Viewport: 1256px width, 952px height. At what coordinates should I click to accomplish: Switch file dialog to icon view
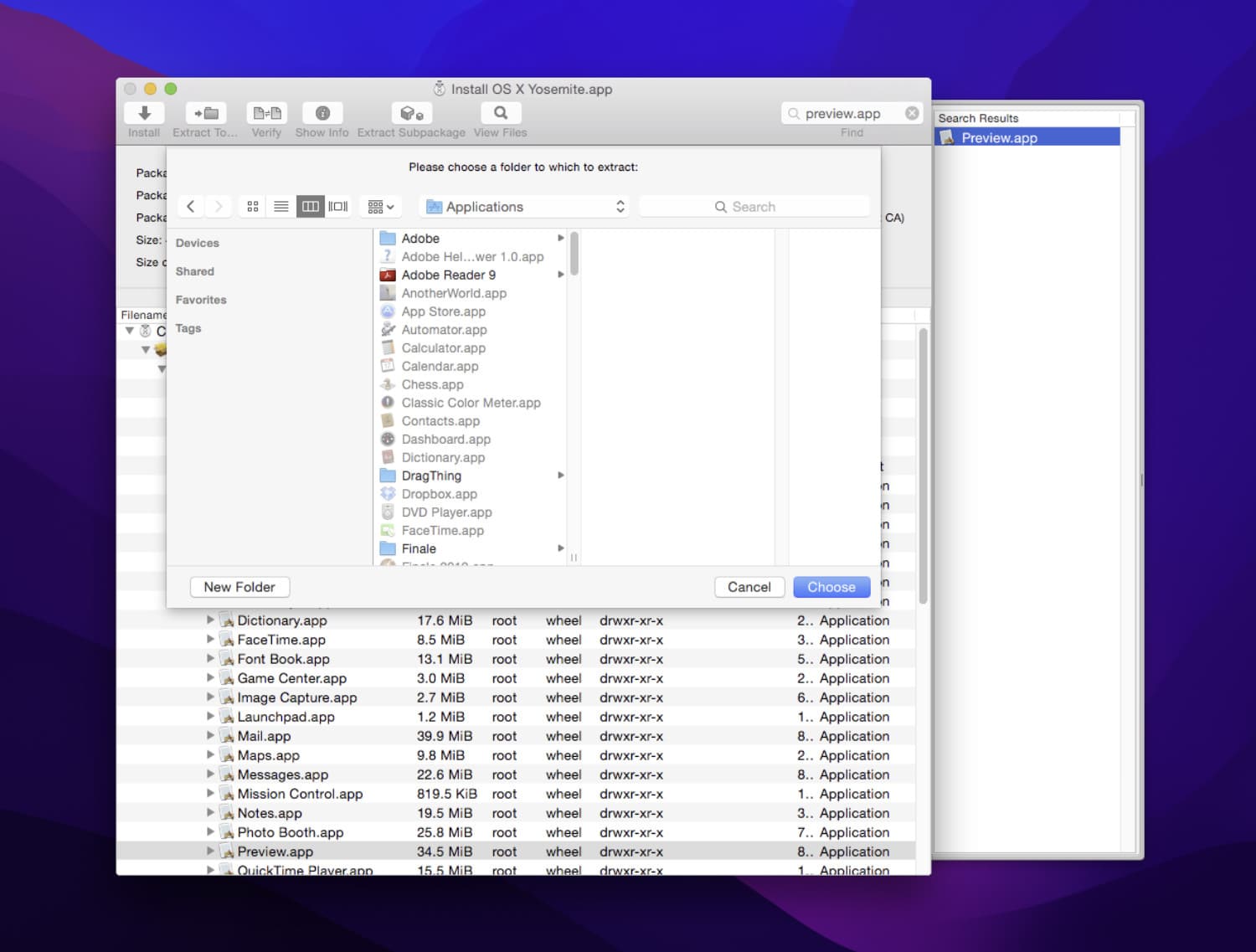(x=253, y=207)
